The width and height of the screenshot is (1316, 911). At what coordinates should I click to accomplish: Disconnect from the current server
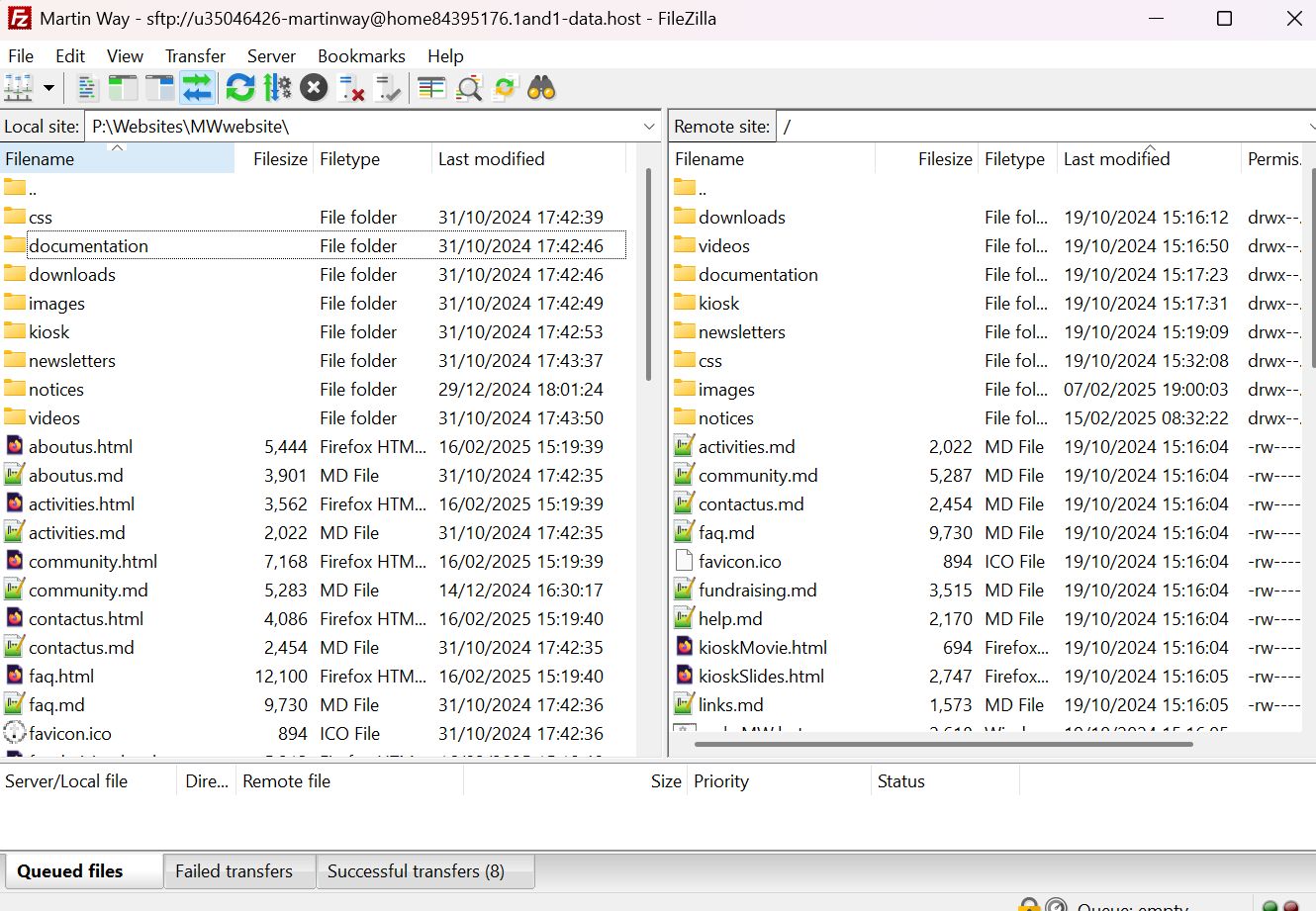pos(351,89)
